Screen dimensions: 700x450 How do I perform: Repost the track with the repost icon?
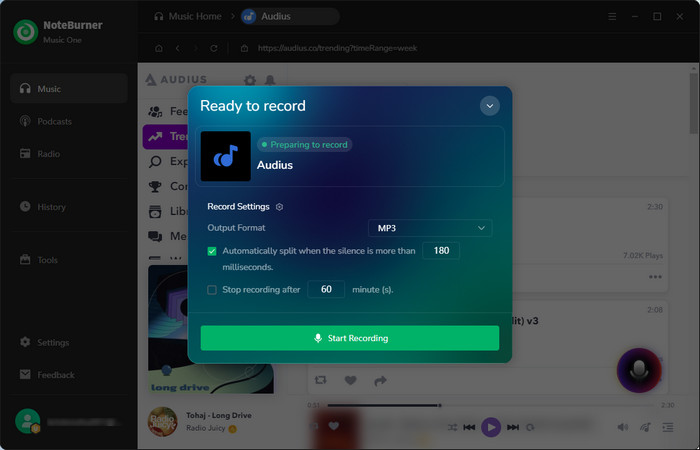[x=321, y=380]
